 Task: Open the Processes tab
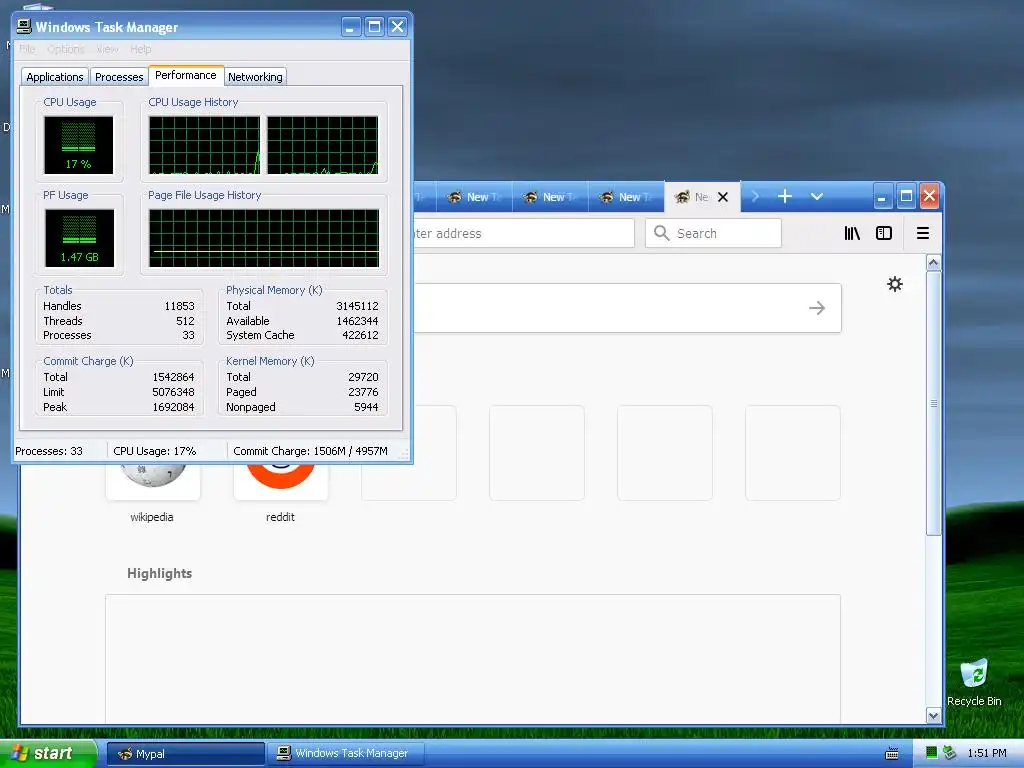pyautogui.click(x=119, y=77)
